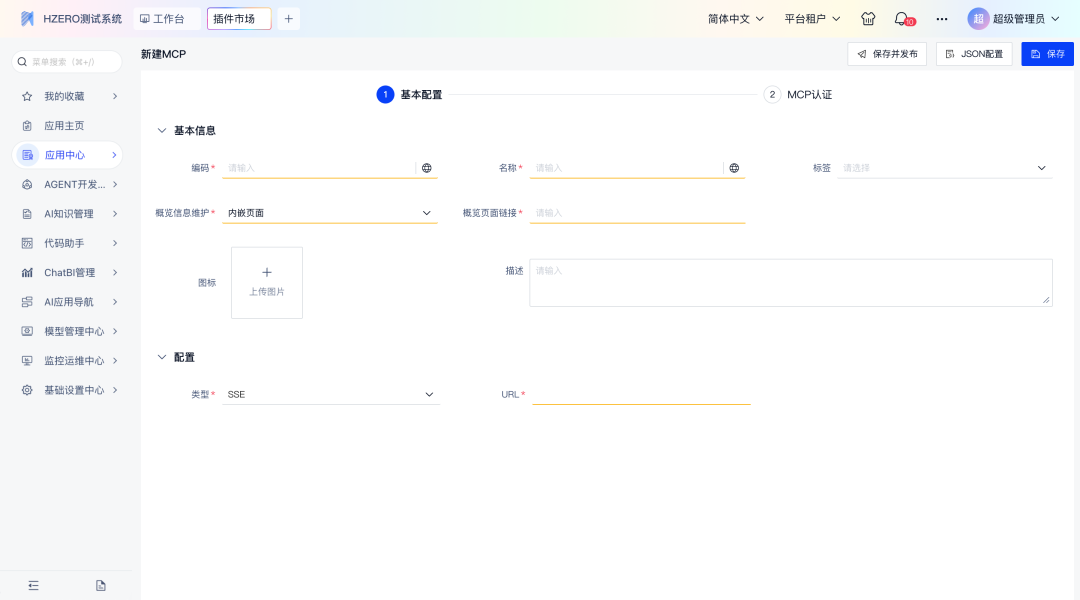Collapse the sidebar using bottom-left menu icon

(33, 585)
